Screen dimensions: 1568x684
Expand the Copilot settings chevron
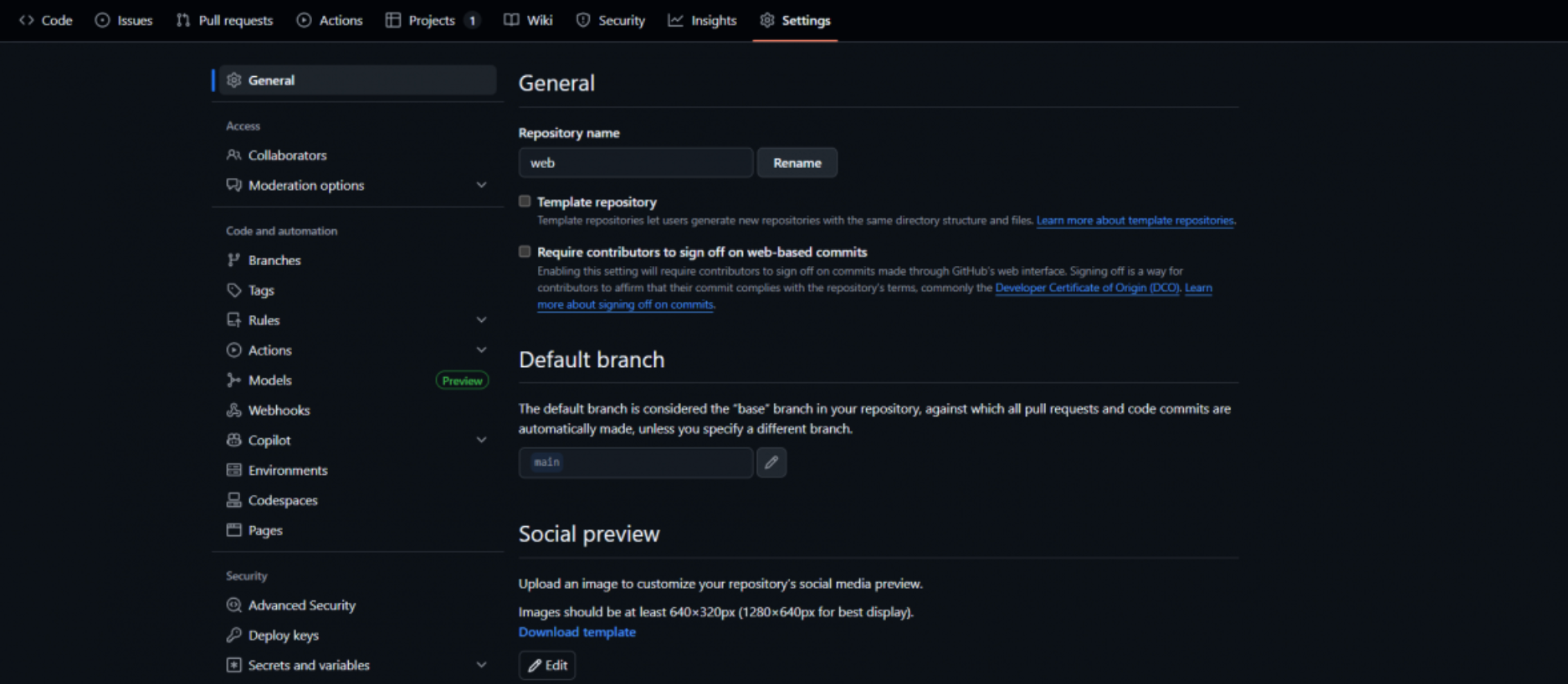pos(481,440)
